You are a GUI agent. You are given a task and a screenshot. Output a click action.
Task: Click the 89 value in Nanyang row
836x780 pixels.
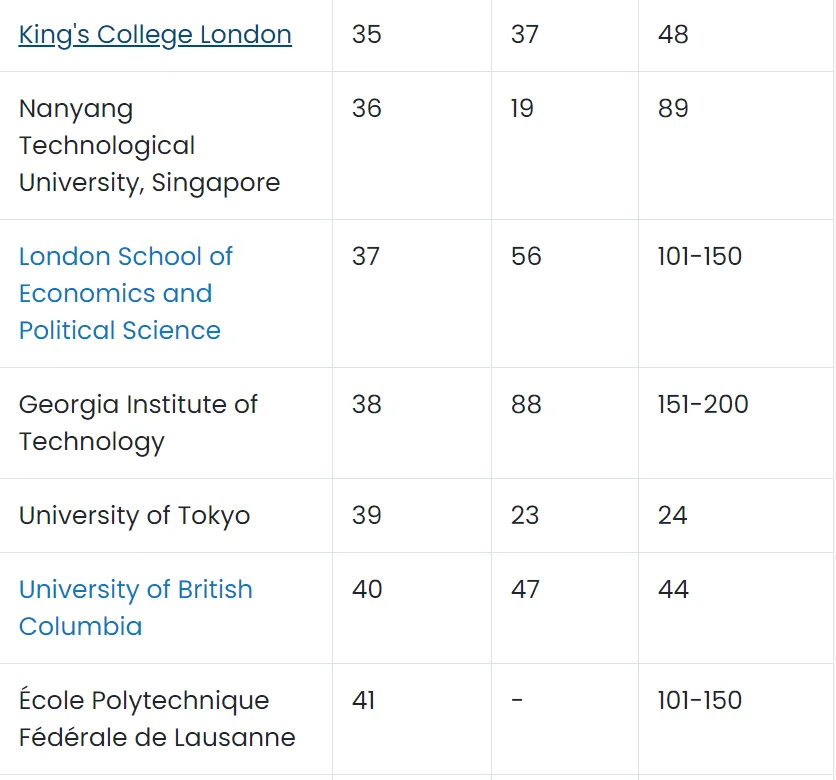[x=673, y=108]
